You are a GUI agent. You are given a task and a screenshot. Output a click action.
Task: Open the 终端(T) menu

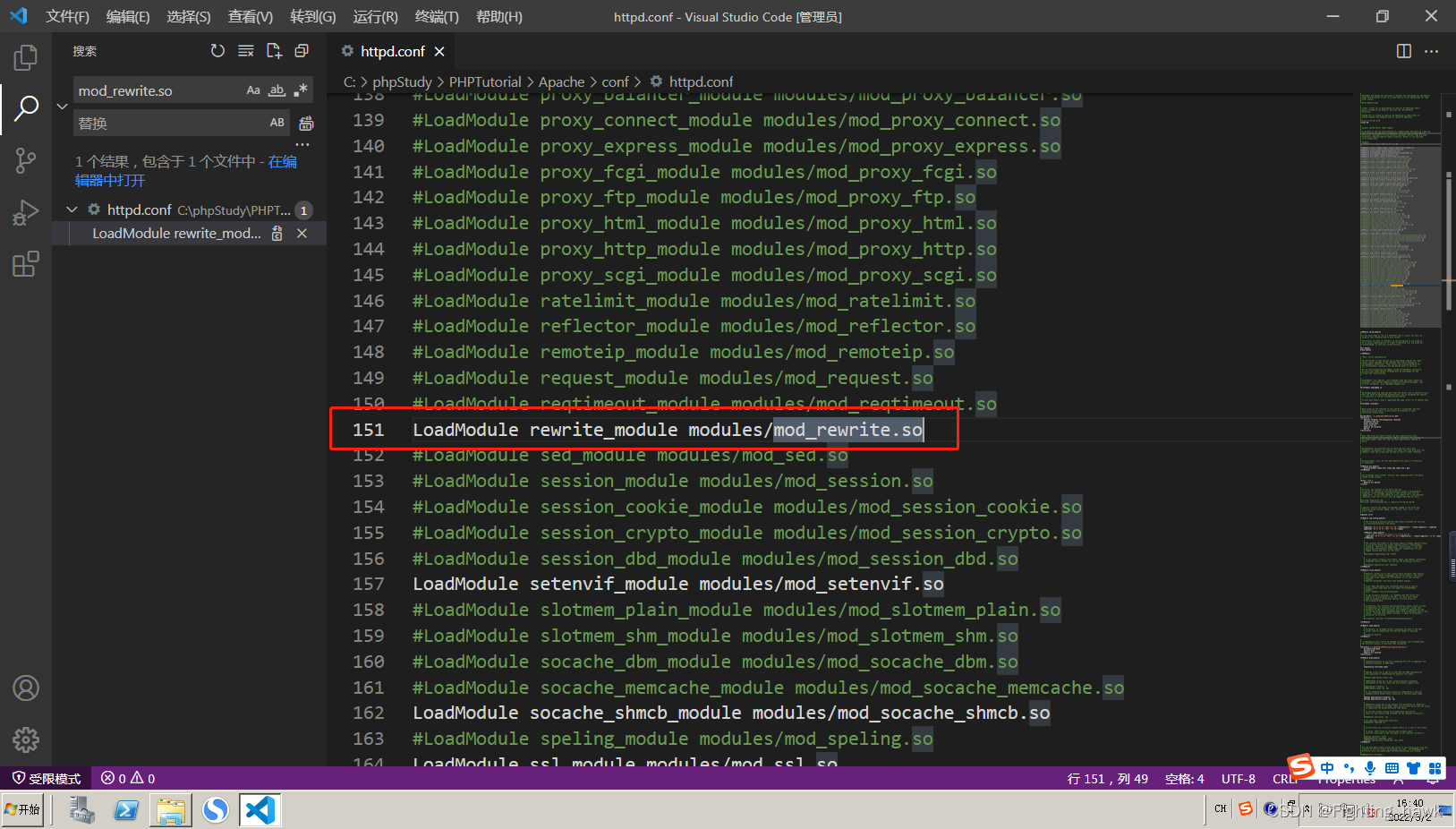437,16
